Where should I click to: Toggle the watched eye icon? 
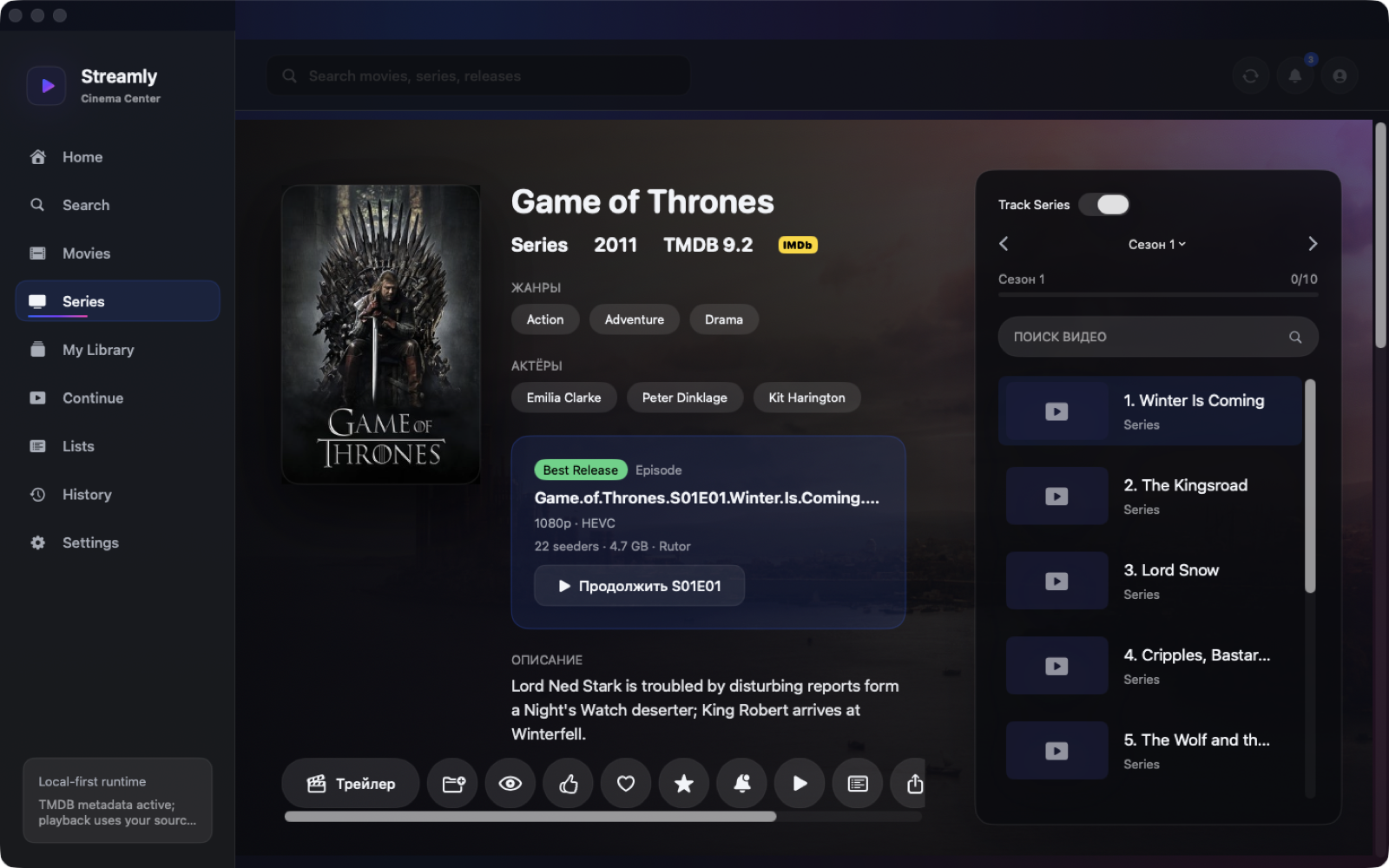point(510,784)
